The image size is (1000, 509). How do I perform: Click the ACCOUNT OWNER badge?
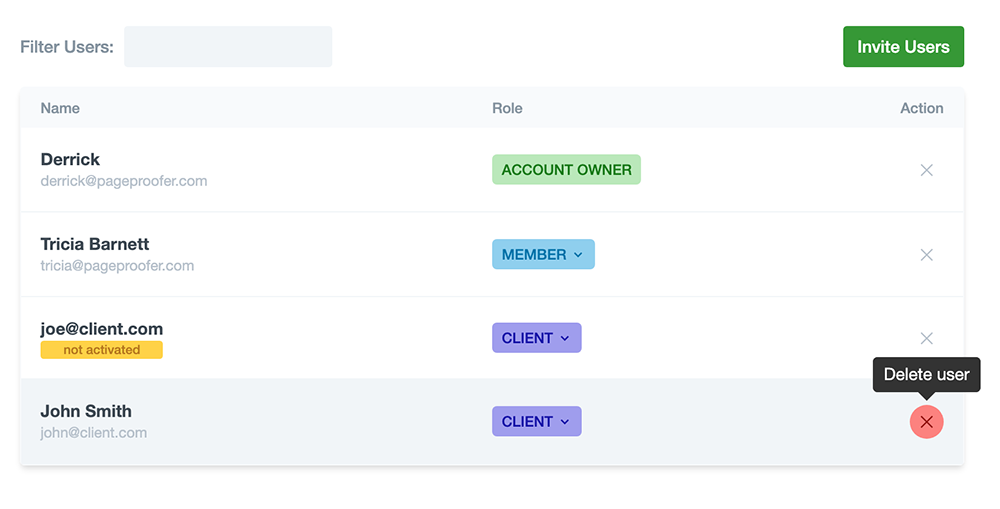[x=566, y=170]
